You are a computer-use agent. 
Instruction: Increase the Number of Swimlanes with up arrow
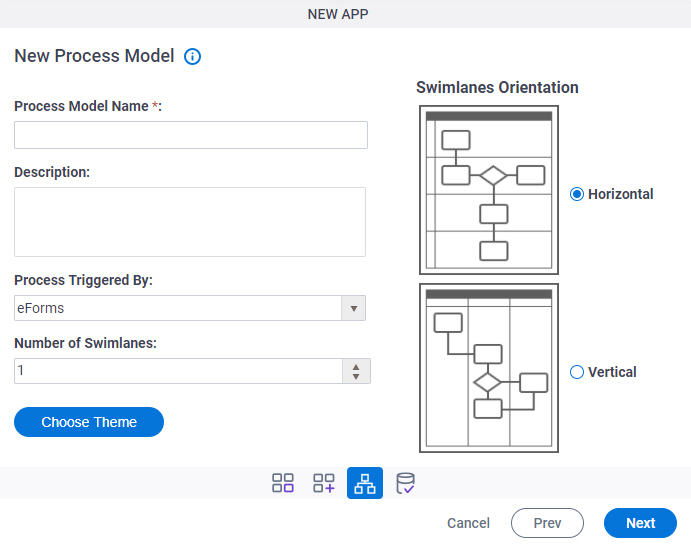[356, 366]
